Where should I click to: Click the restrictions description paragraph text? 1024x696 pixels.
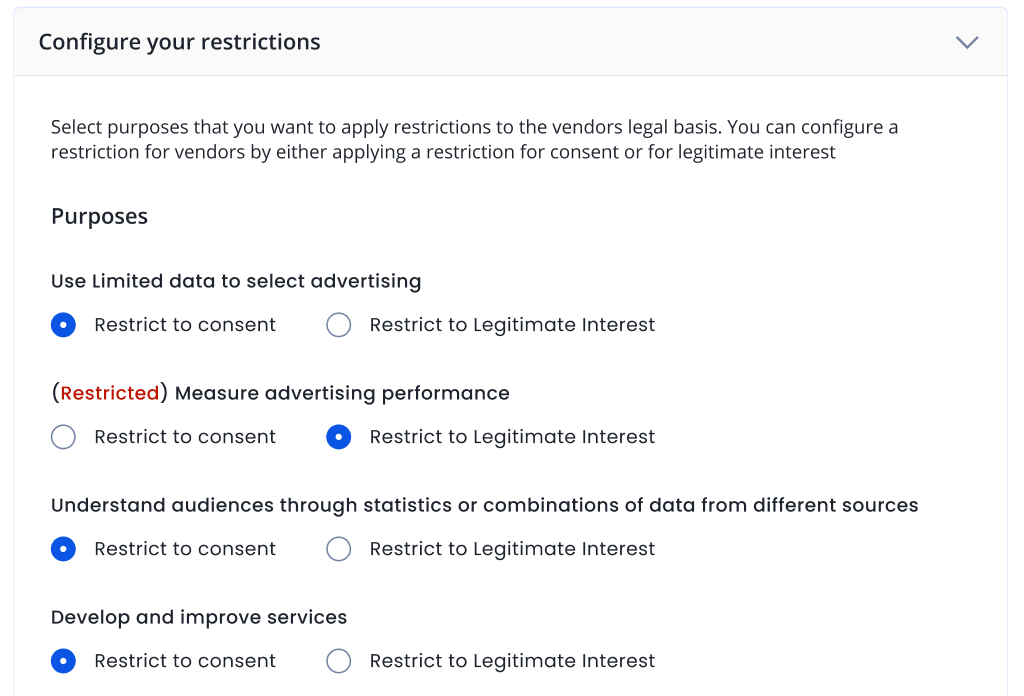[x=474, y=140]
